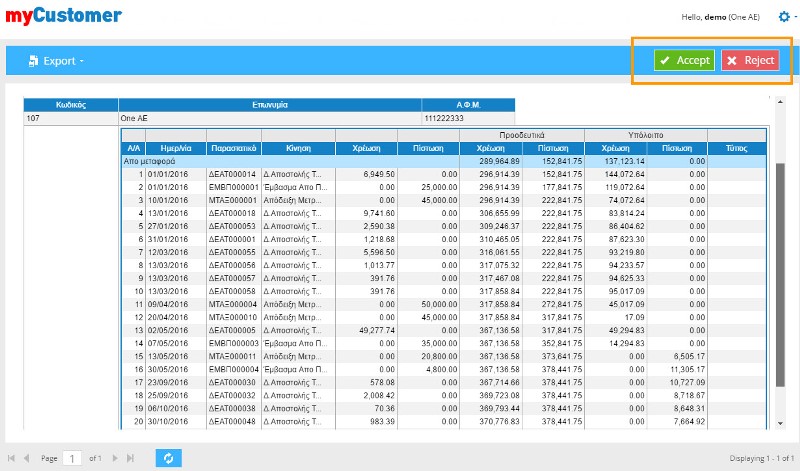Click the next page arrow icon

[x=116, y=457]
